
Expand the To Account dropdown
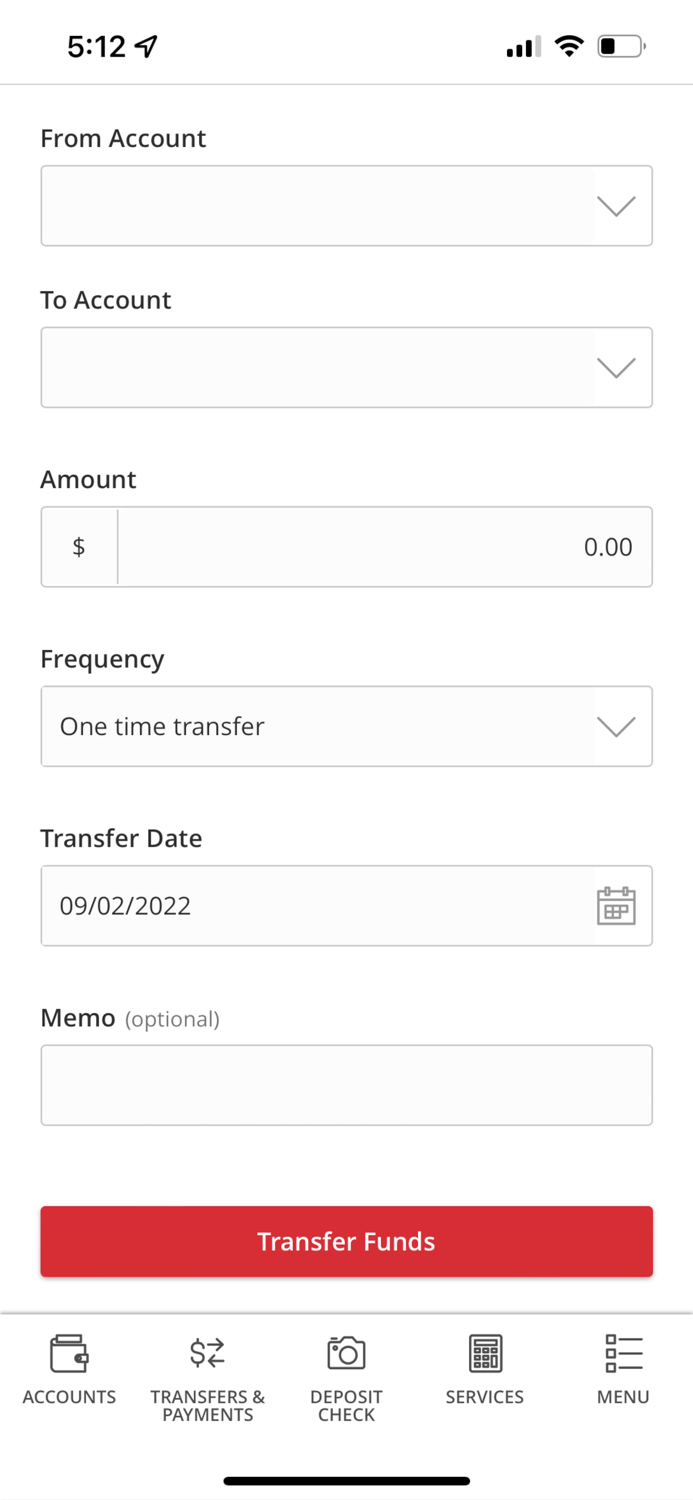[x=346, y=368]
